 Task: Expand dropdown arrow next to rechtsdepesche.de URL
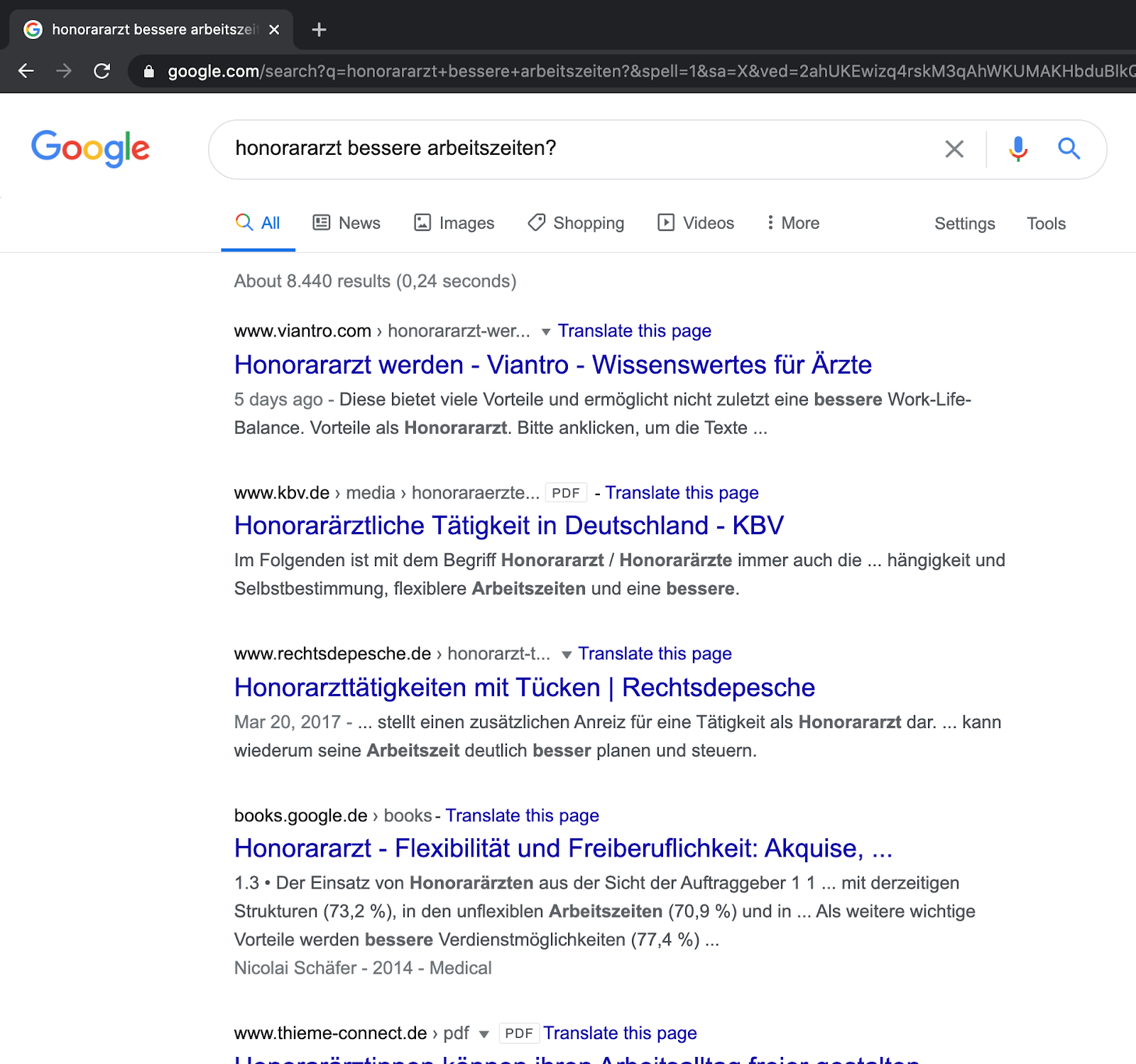pos(566,654)
